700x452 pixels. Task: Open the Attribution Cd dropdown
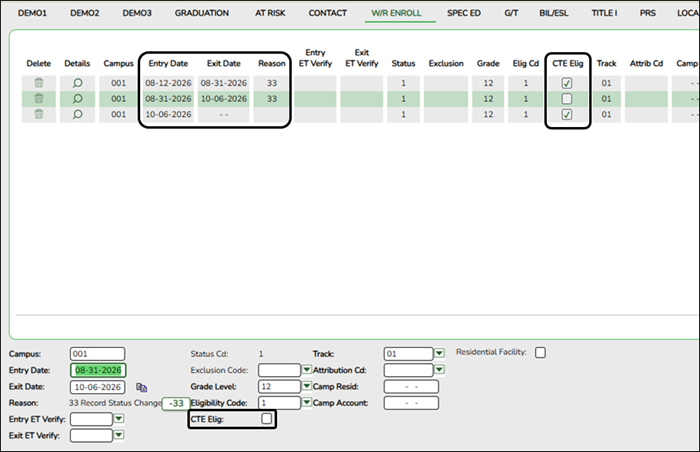click(439, 369)
